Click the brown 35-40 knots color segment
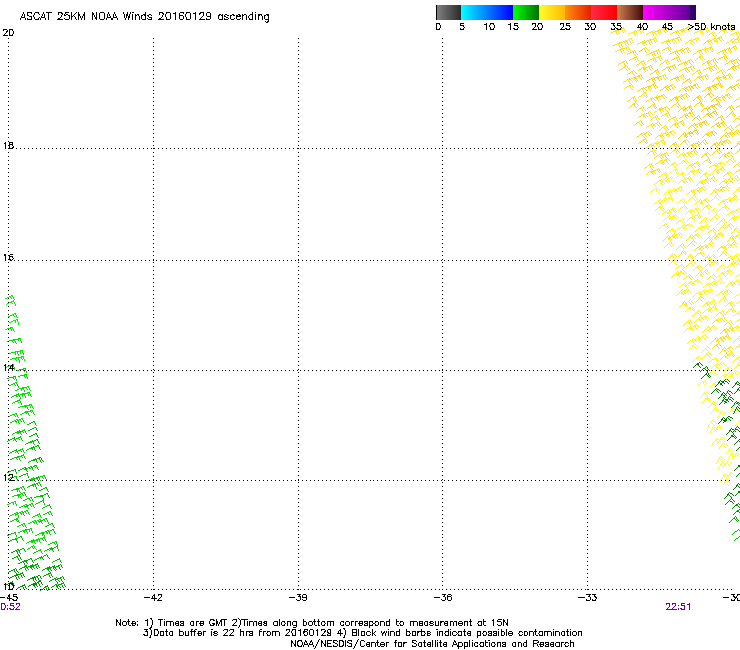This screenshot has height=650, width=740. 630,12
